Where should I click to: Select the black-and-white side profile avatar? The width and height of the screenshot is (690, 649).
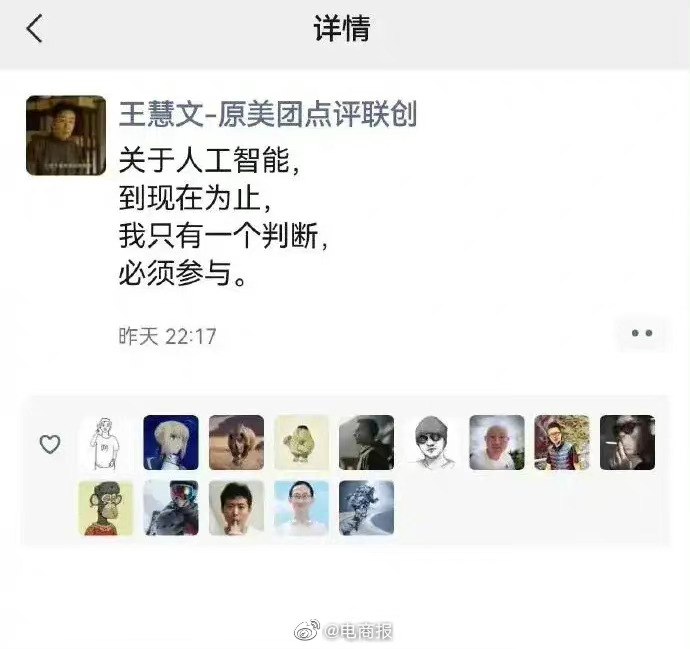367,443
